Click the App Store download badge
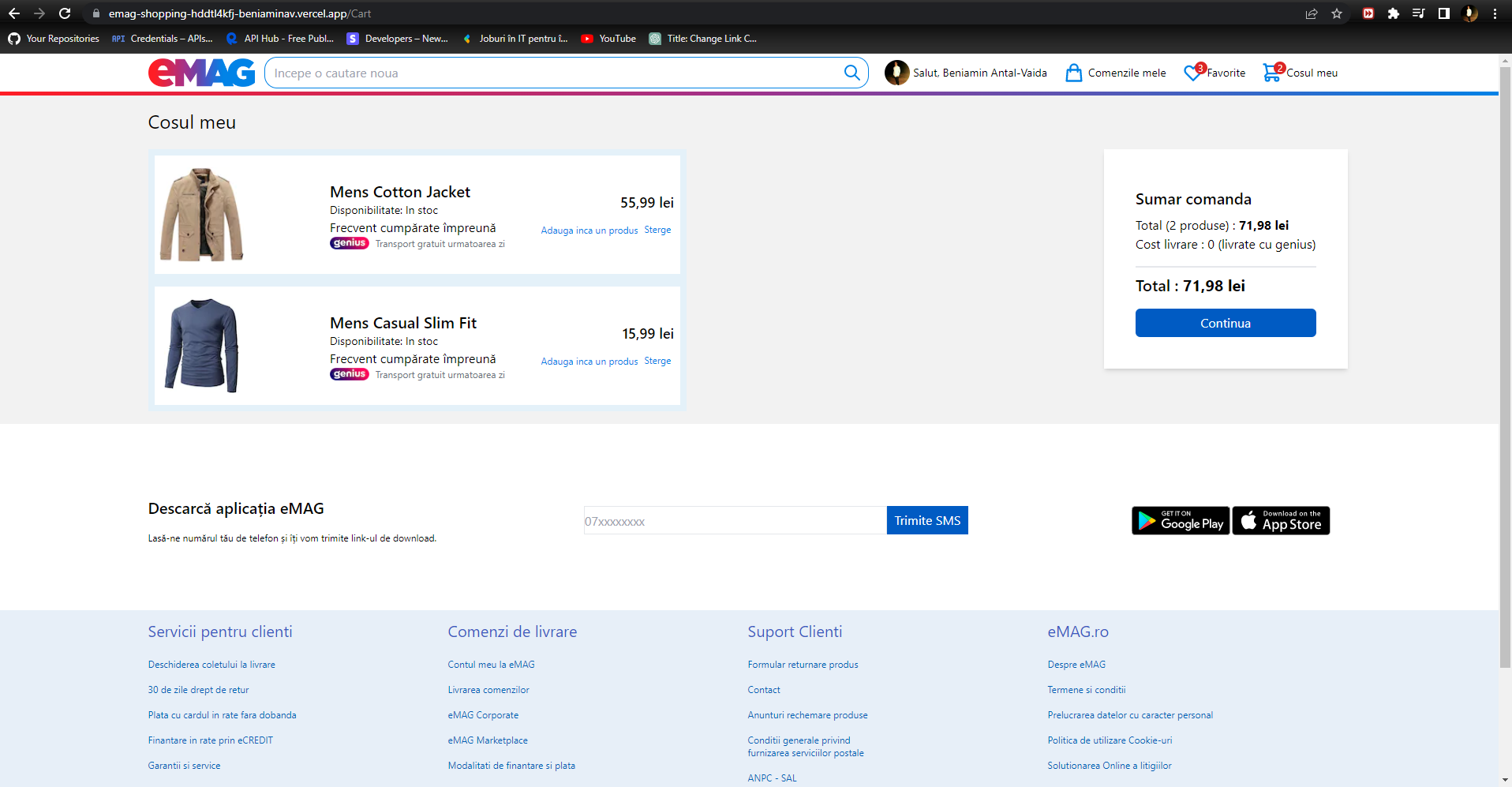 click(1280, 520)
